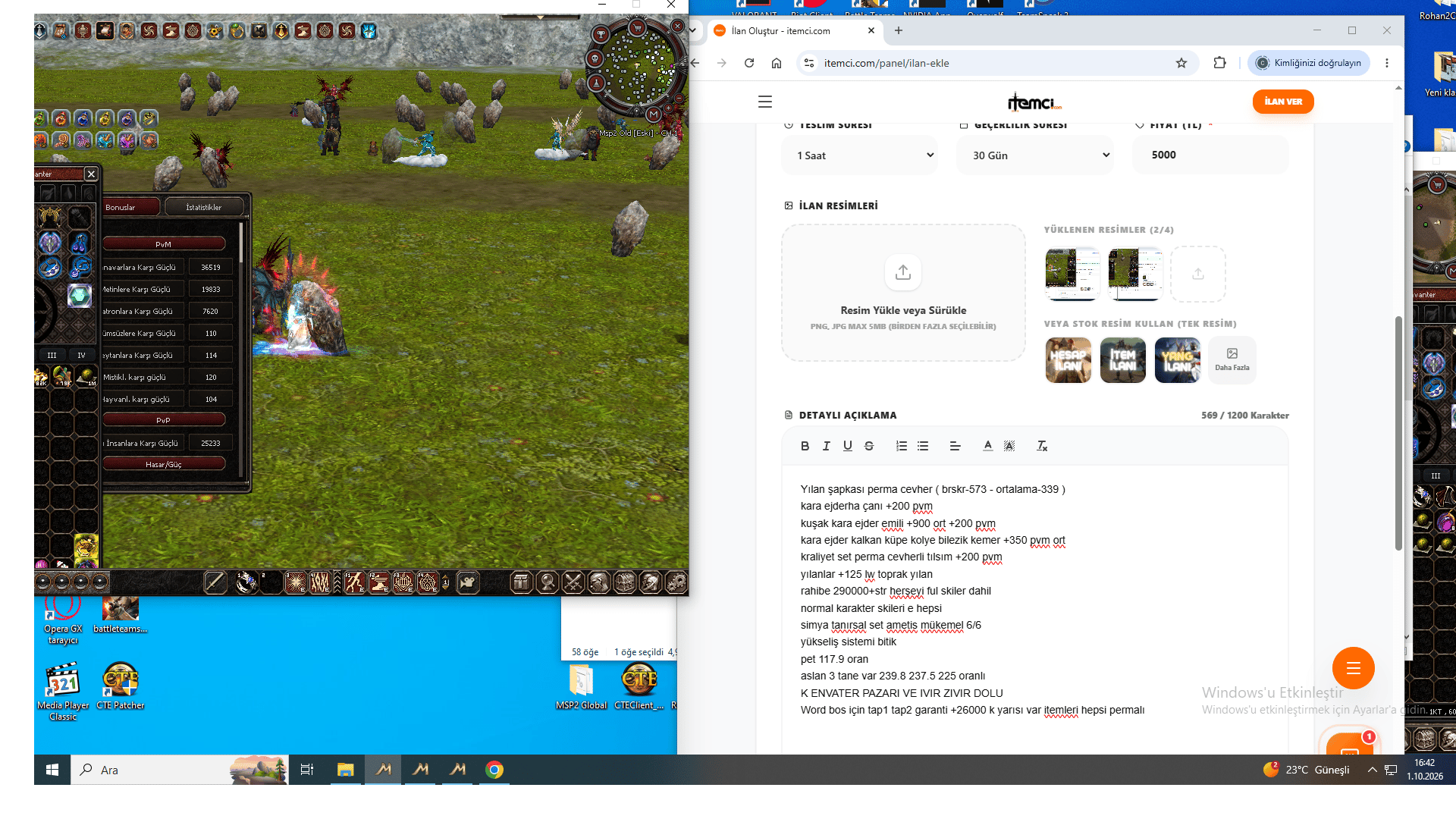Switch to Bonuslar tab in game

click(x=130, y=207)
